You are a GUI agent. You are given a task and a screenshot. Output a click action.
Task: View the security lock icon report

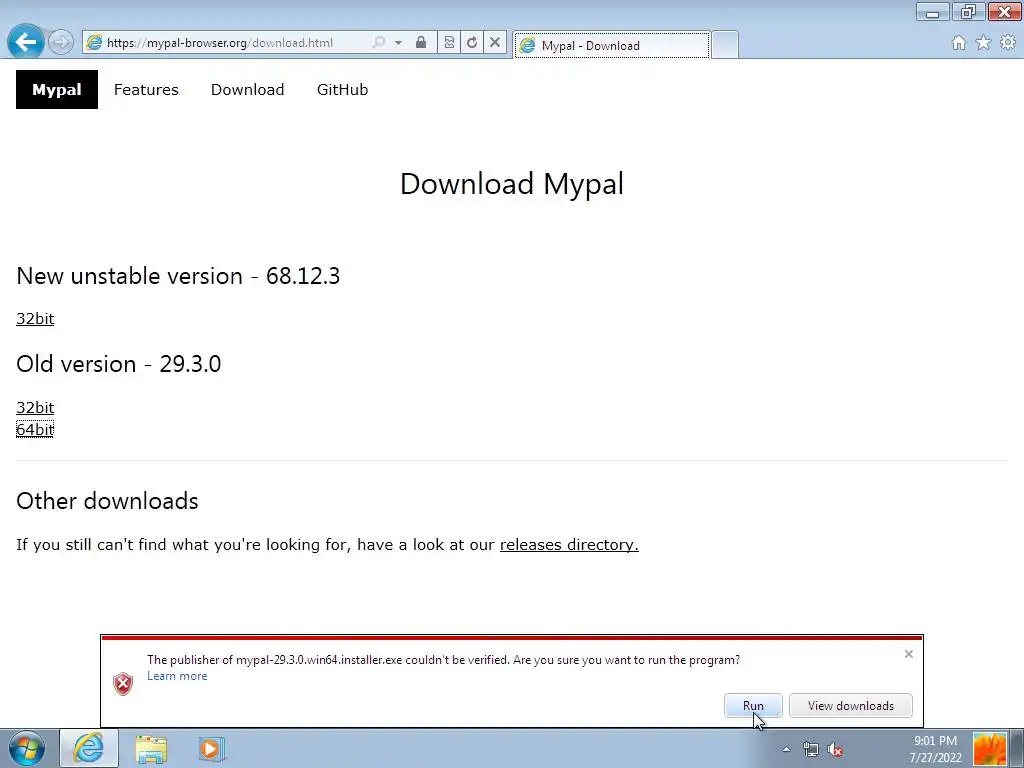421,42
